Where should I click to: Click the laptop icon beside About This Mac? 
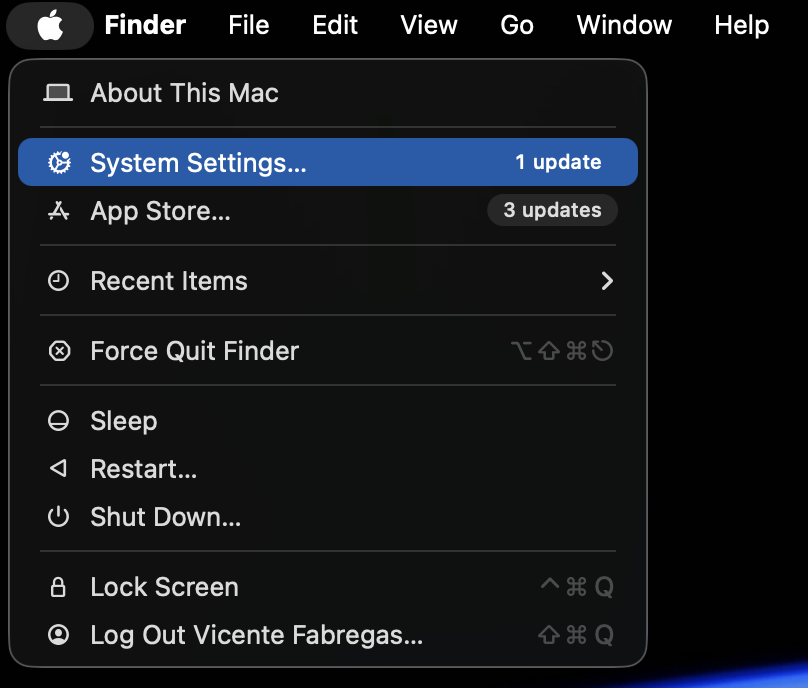pos(58,93)
